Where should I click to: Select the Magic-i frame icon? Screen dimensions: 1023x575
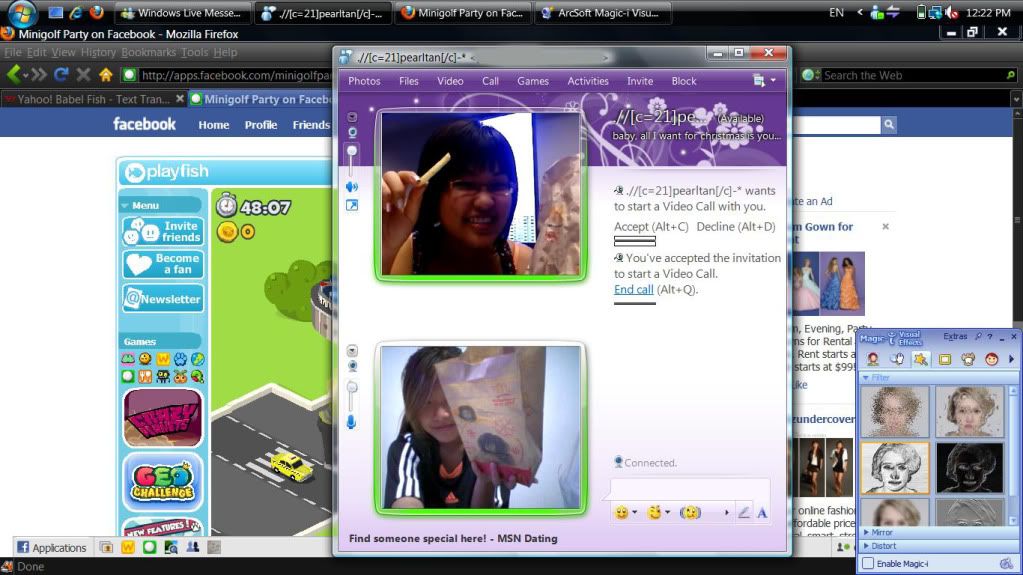pyautogui.click(x=945, y=359)
